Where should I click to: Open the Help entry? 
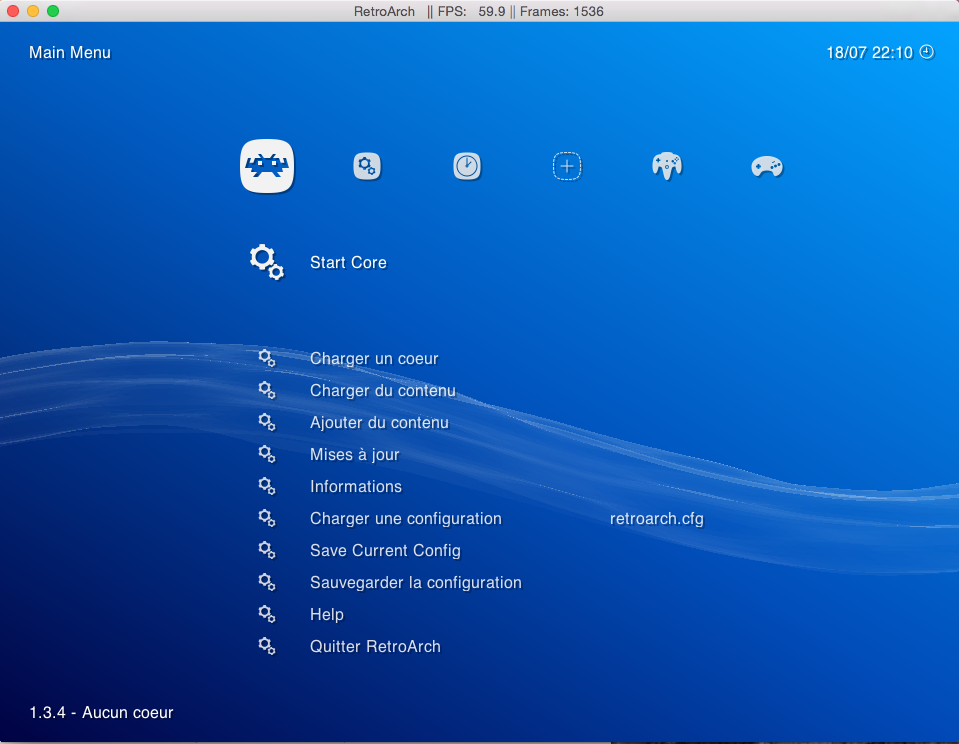click(327, 614)
